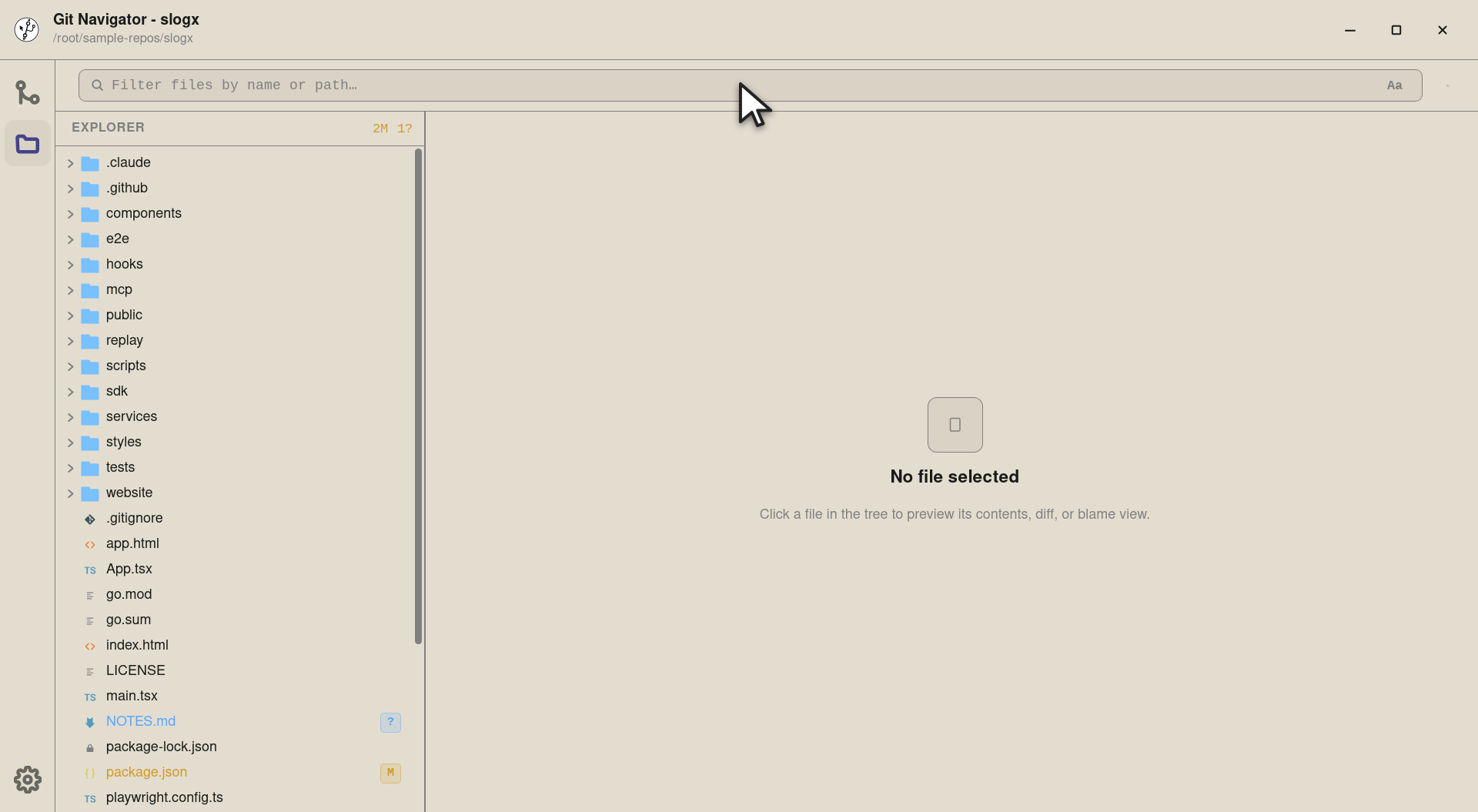Screen dimensions: 1478x812
Task: Expand the components folder chevron
Action: [x=71, y=214]
